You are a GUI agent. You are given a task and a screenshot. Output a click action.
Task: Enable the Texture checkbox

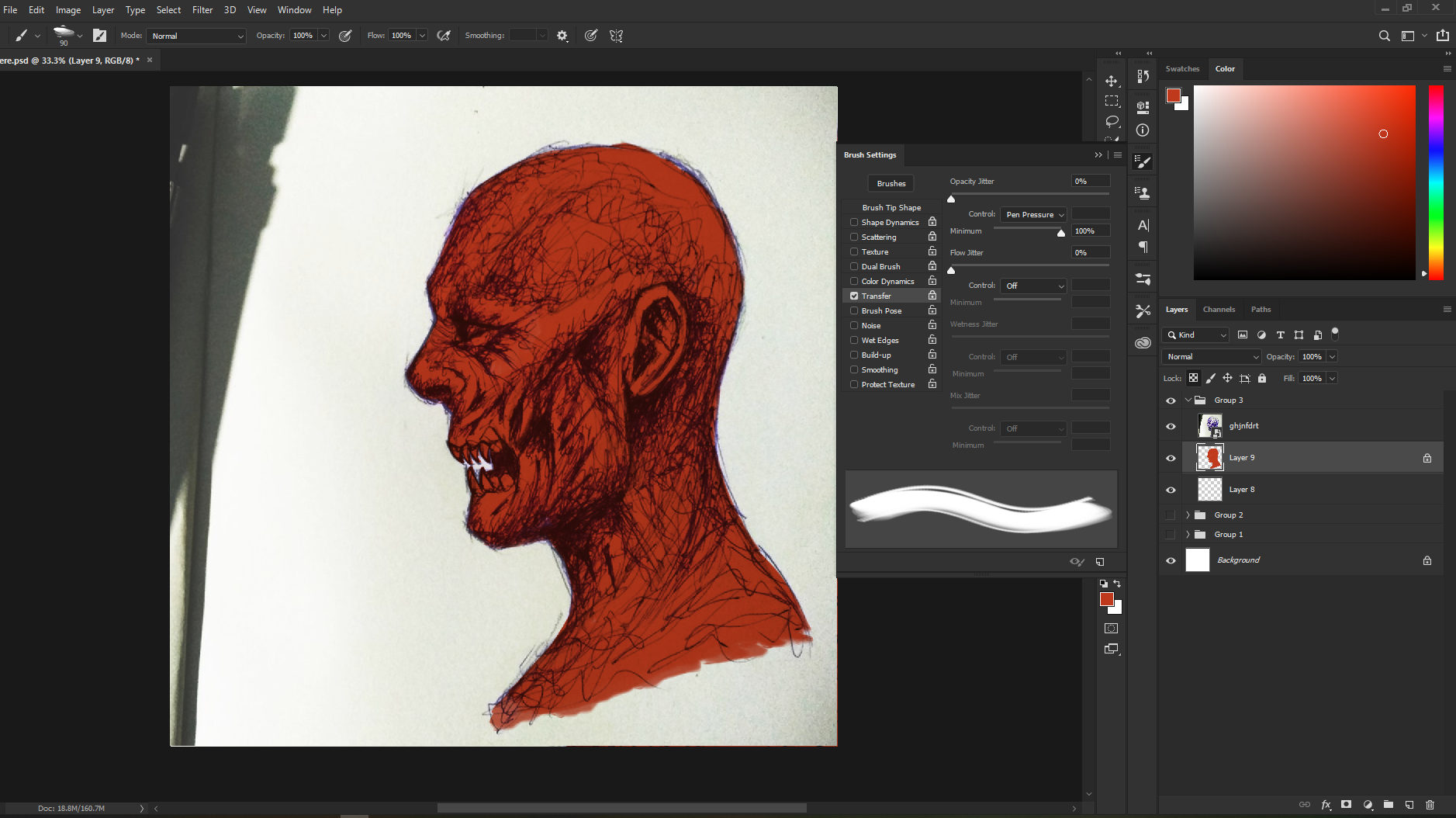click(x=854, y=251)
